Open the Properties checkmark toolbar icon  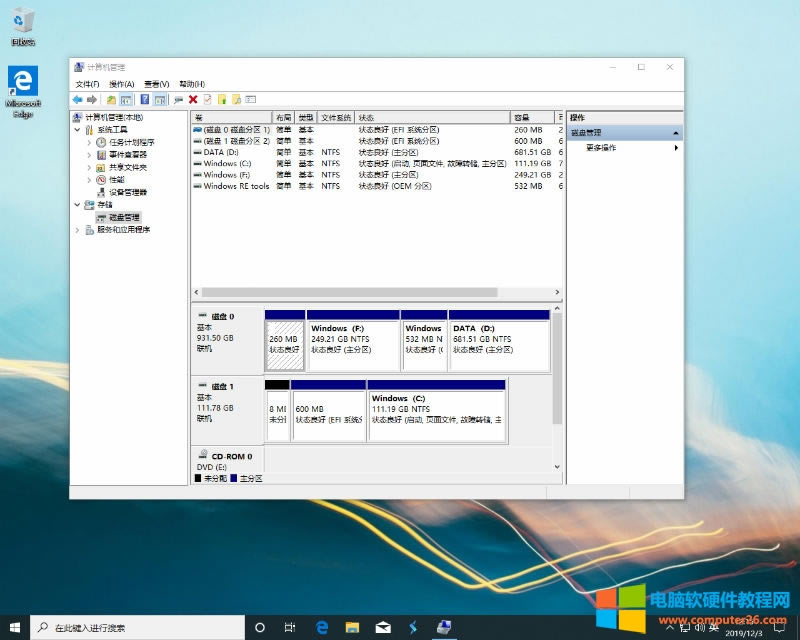tap(207, 100)
